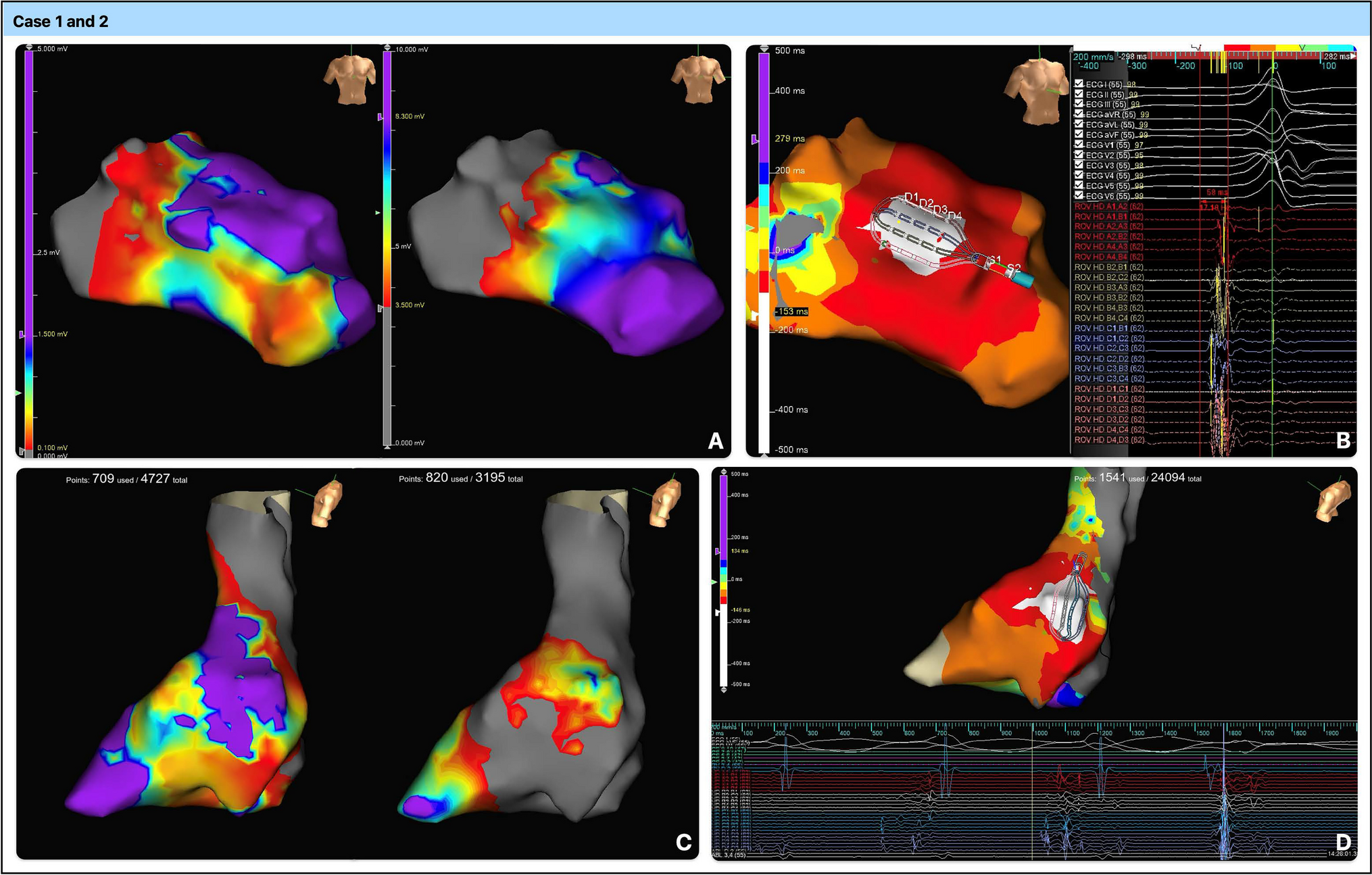Click the bottom arrow of panel D -500 ms scale
1372x875 pixels.
pos(724,690)
